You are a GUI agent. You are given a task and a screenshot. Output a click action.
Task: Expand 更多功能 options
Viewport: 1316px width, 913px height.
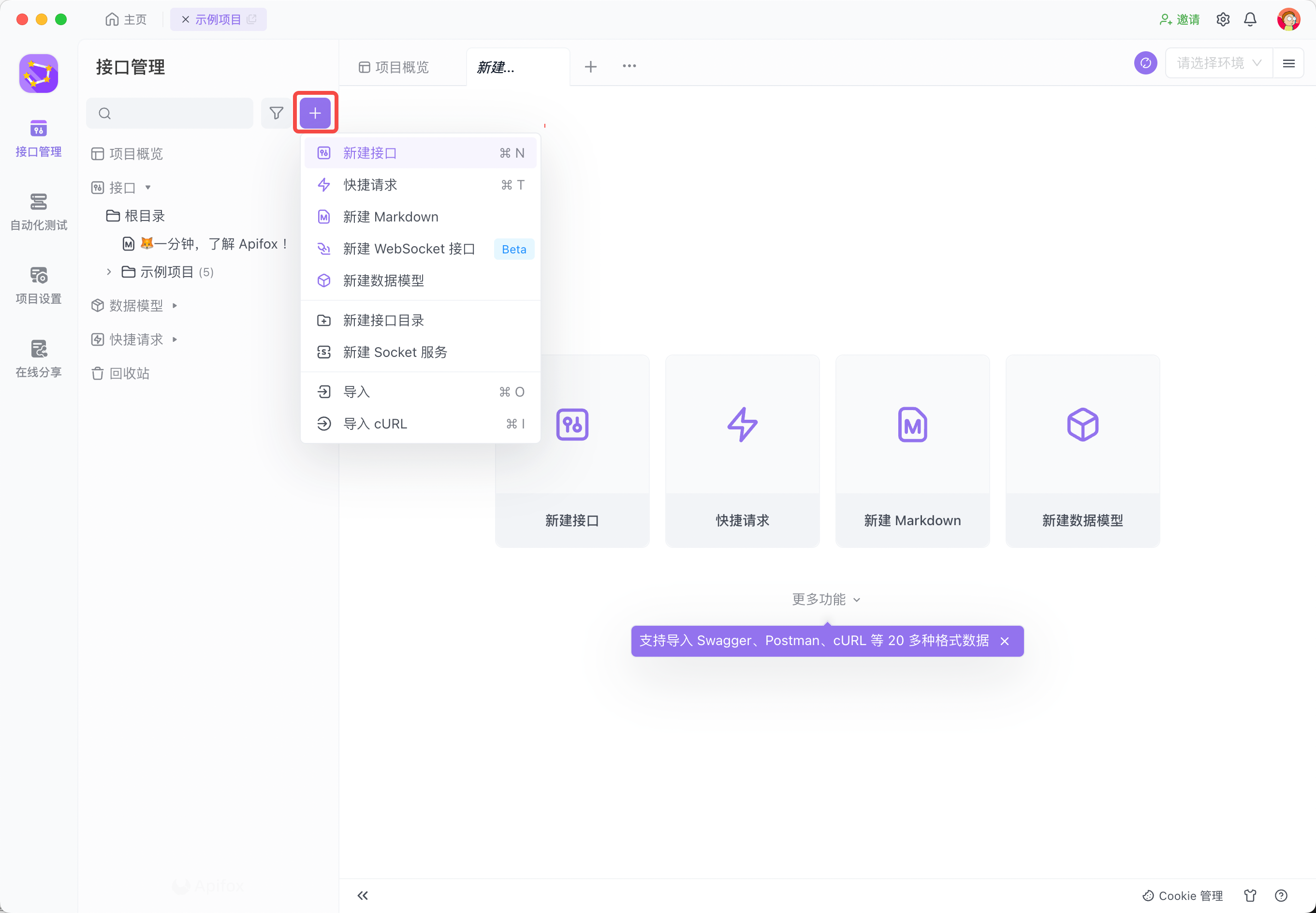(x=826, y=599)
